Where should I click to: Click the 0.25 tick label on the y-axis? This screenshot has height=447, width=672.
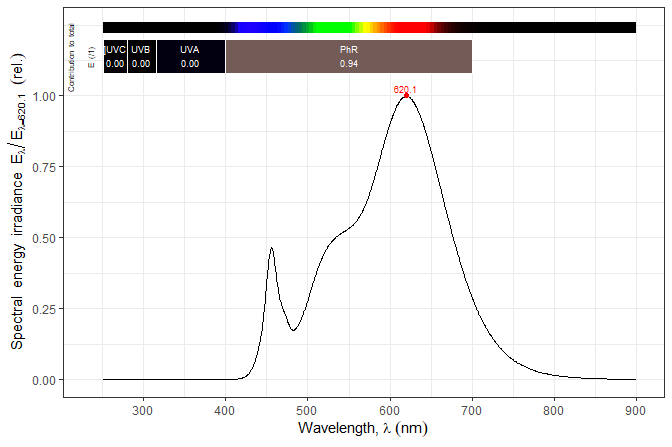tap(44, 310)
